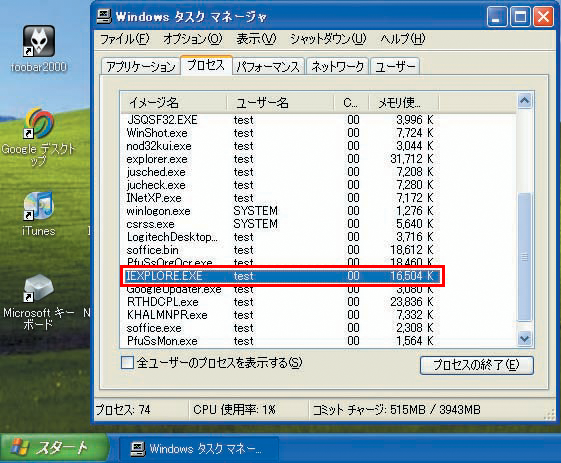Select the jusched.exe process row
561x463 pixels.
pyautogui.click(x=281, y=172)
